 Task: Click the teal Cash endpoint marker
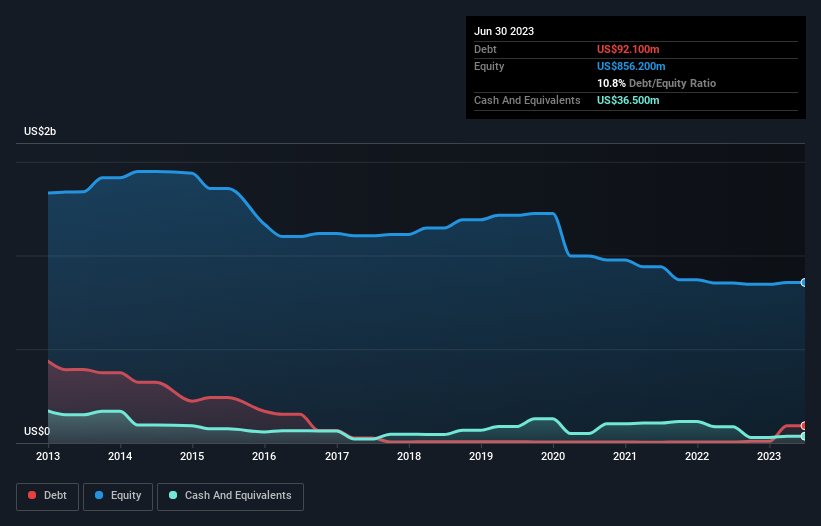click(804, 436)
